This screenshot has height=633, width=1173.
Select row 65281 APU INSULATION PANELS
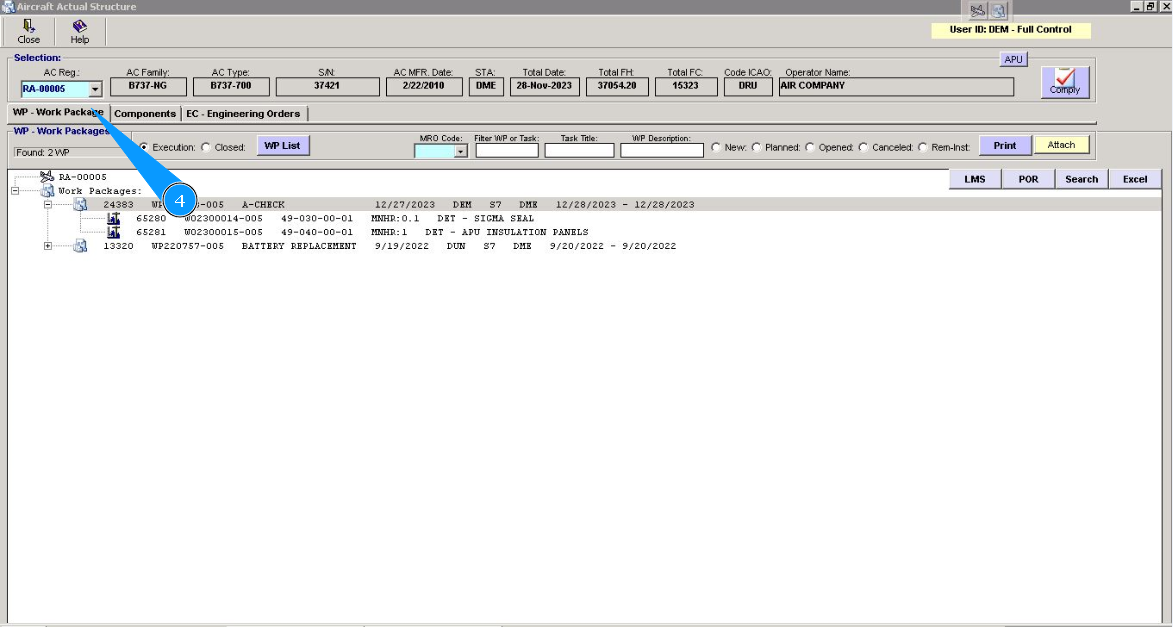pyautogui.click(x=362, y=232)
